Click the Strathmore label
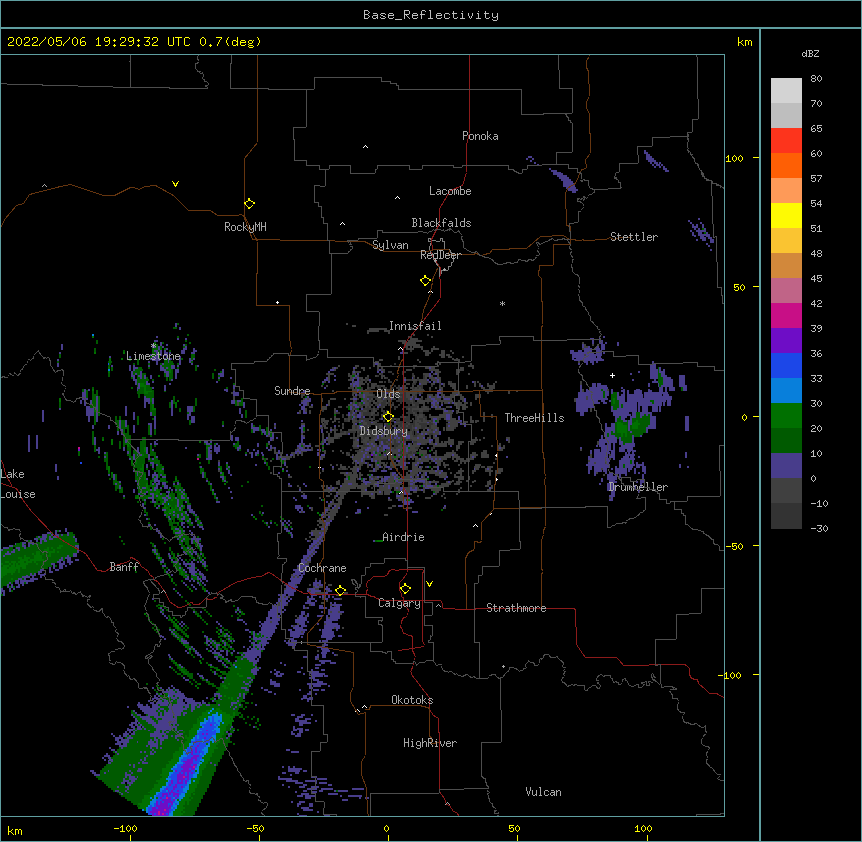Screen dimensions: 862x842 (x=516, y=608)
